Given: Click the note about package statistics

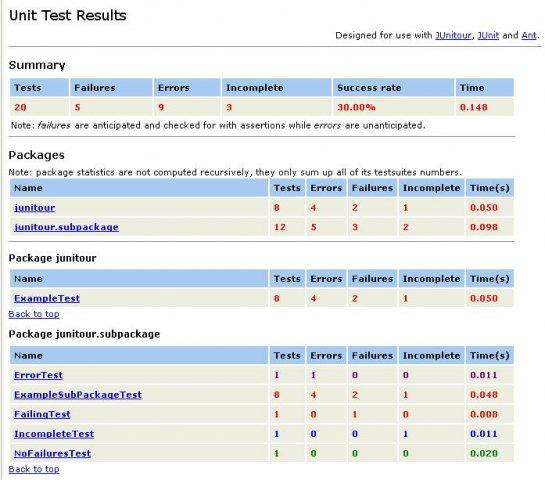Looking at the screenshot, I should coord(235,172).
